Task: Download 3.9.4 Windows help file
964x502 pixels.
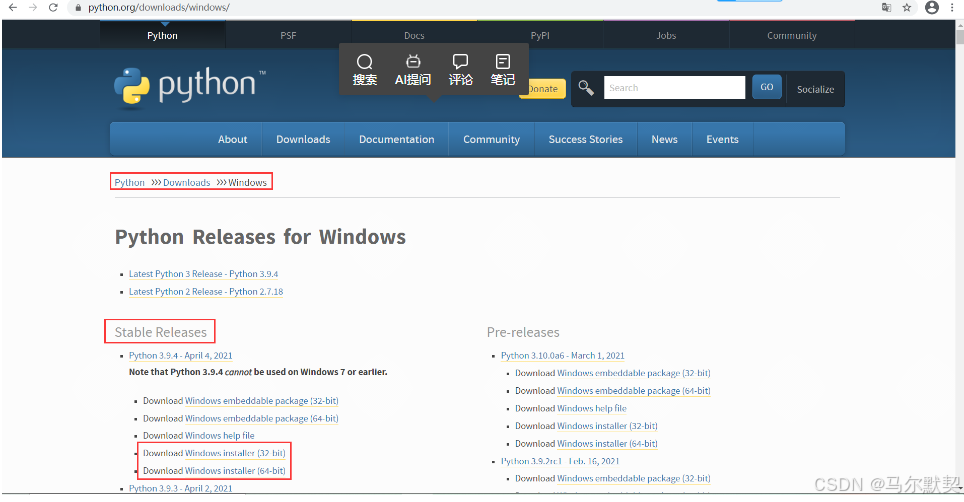Action: point(219,436)
